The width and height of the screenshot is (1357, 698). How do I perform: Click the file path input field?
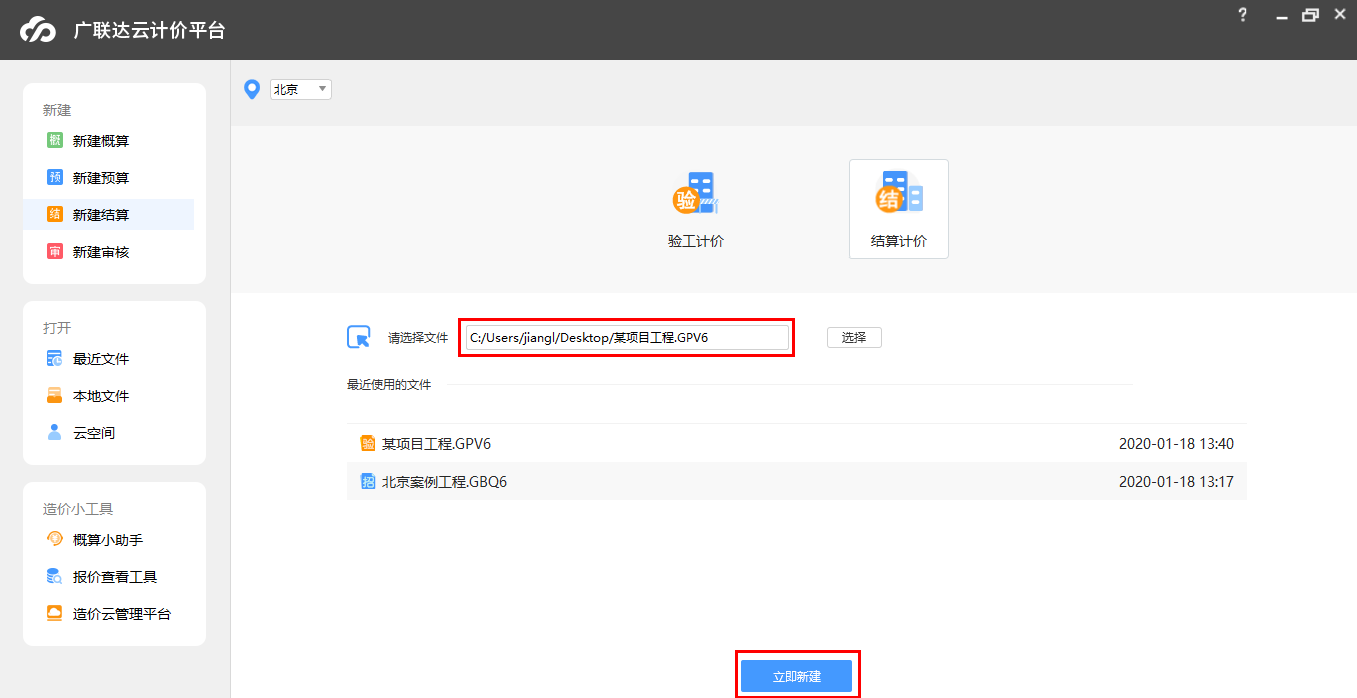(627, 338)
